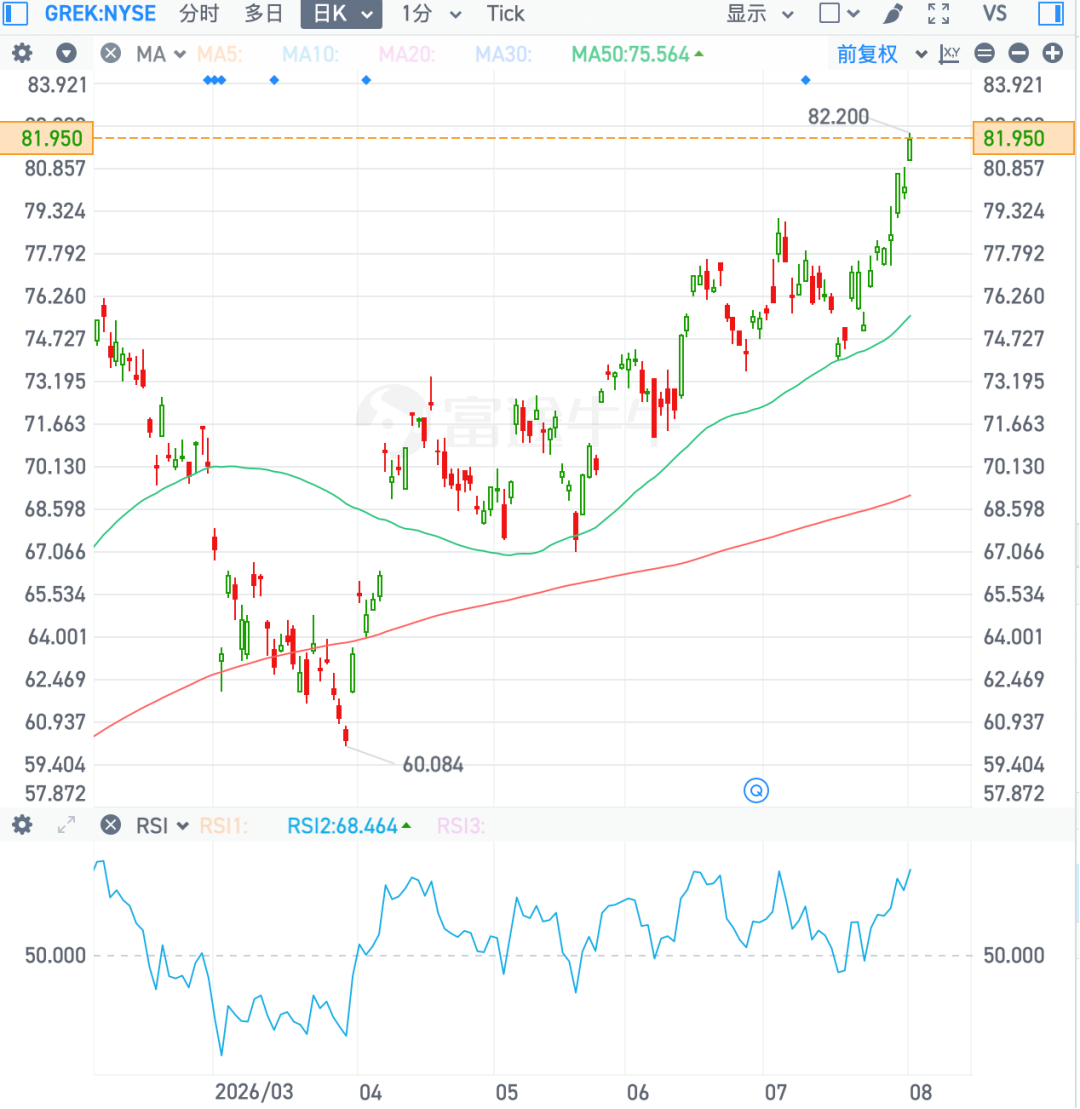Open the RSI indicator type dropdown

tap(162, 825)
